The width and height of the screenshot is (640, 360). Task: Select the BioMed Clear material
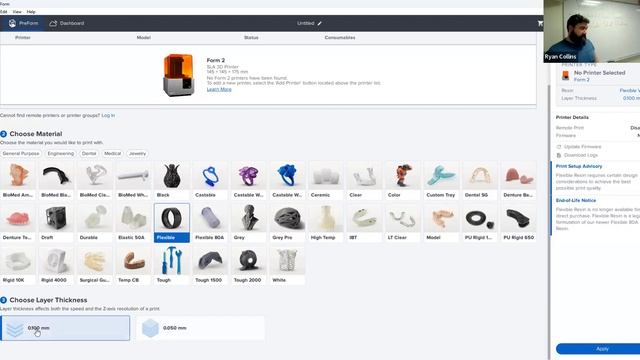coord(95,180)
